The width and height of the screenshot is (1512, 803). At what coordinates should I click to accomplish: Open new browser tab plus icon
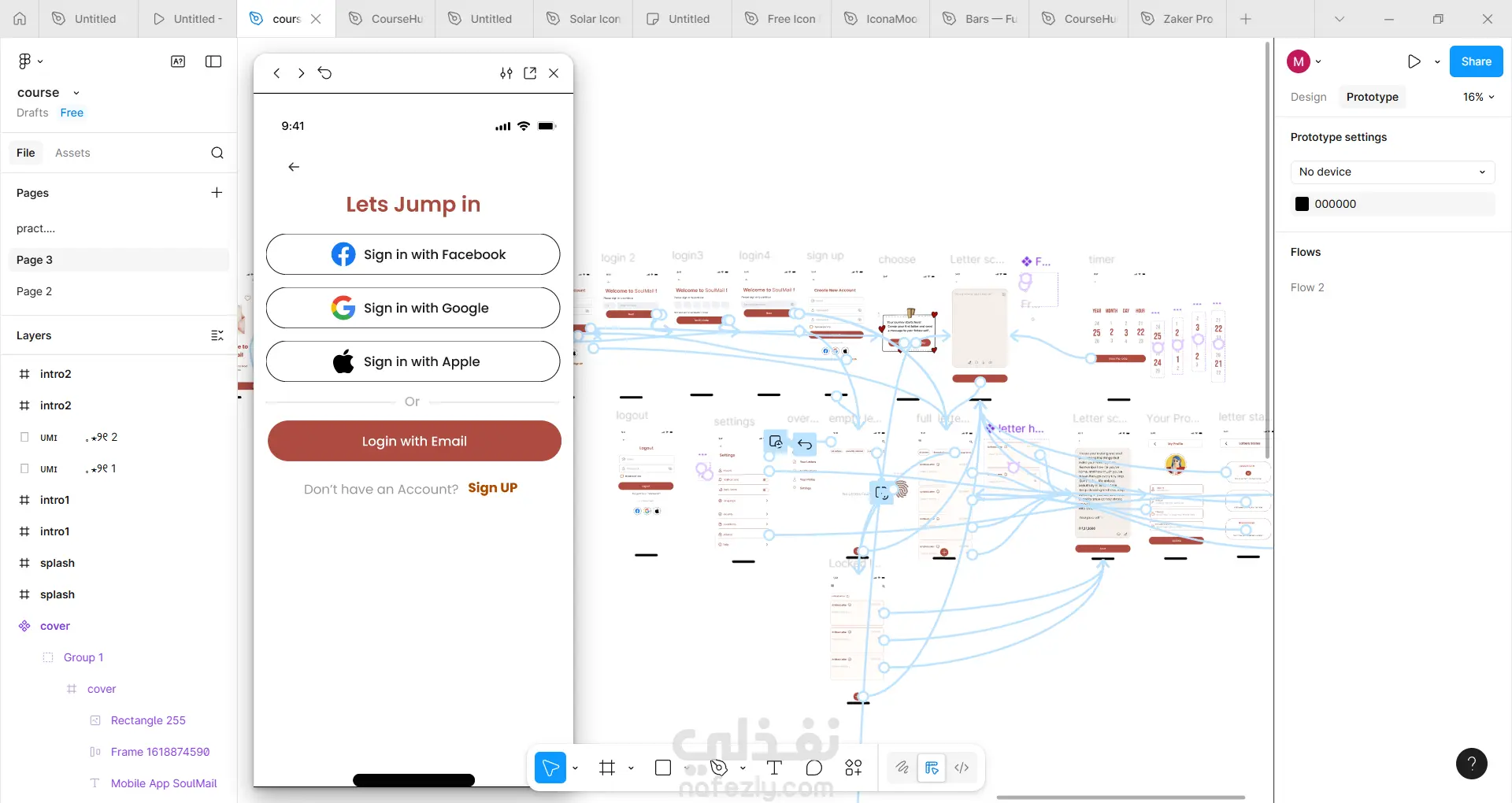click(1246, 19)
